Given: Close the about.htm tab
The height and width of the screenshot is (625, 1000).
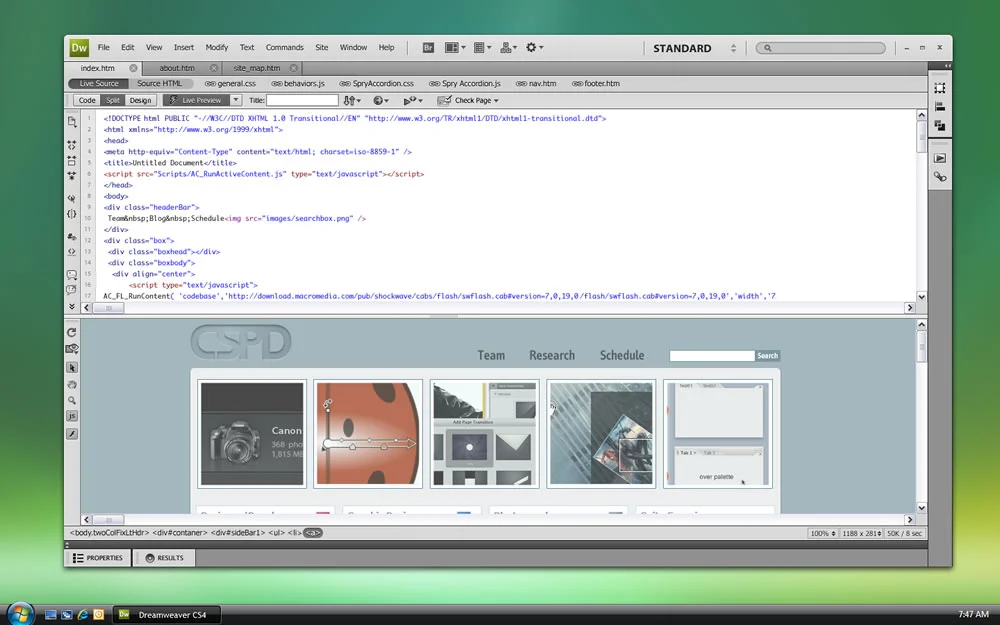Looking at the screenshot, I should pyautogui.click(x=214, y=68).
